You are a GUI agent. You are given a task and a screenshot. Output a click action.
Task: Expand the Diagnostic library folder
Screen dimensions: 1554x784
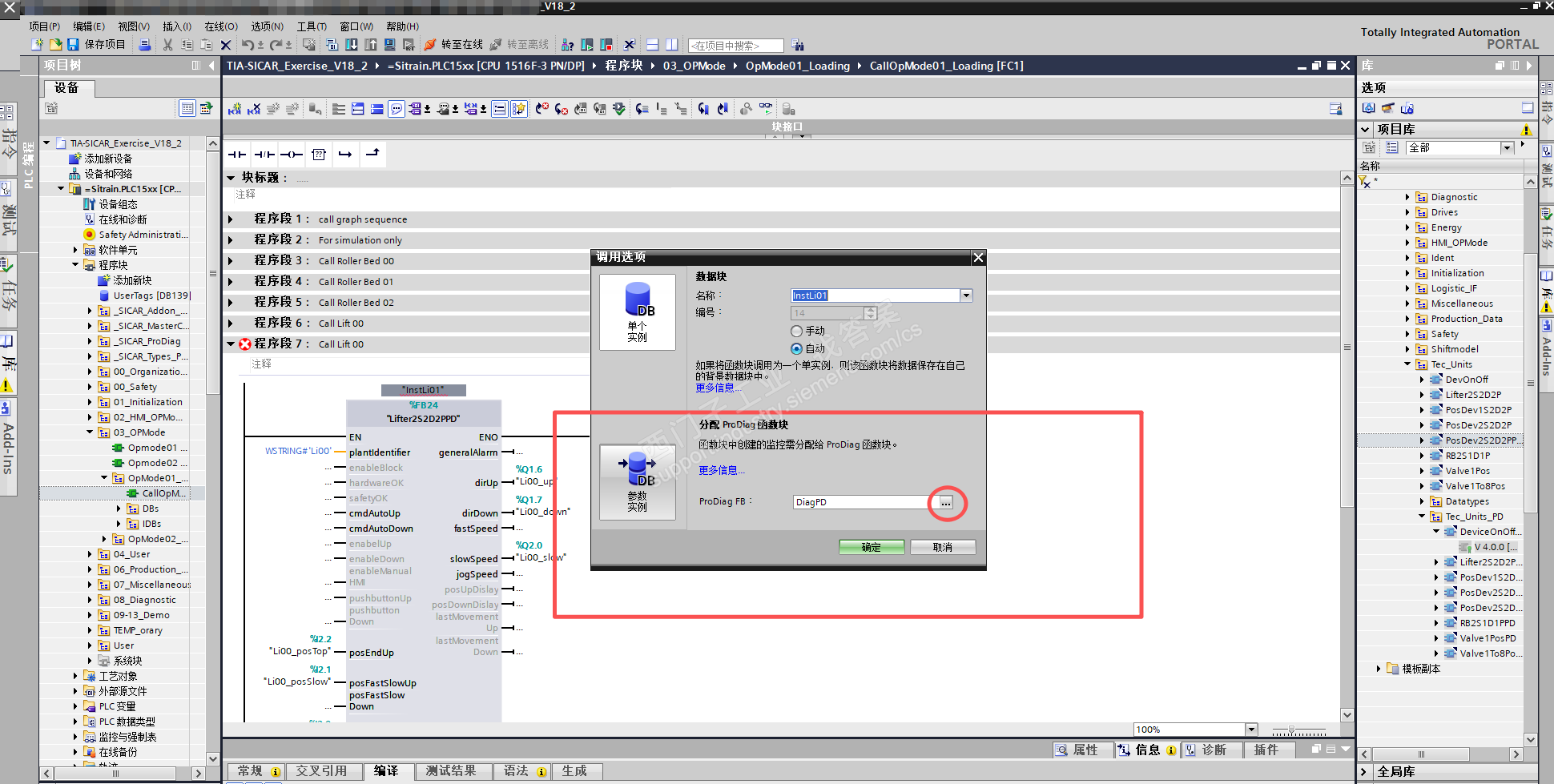(1407, 197)
